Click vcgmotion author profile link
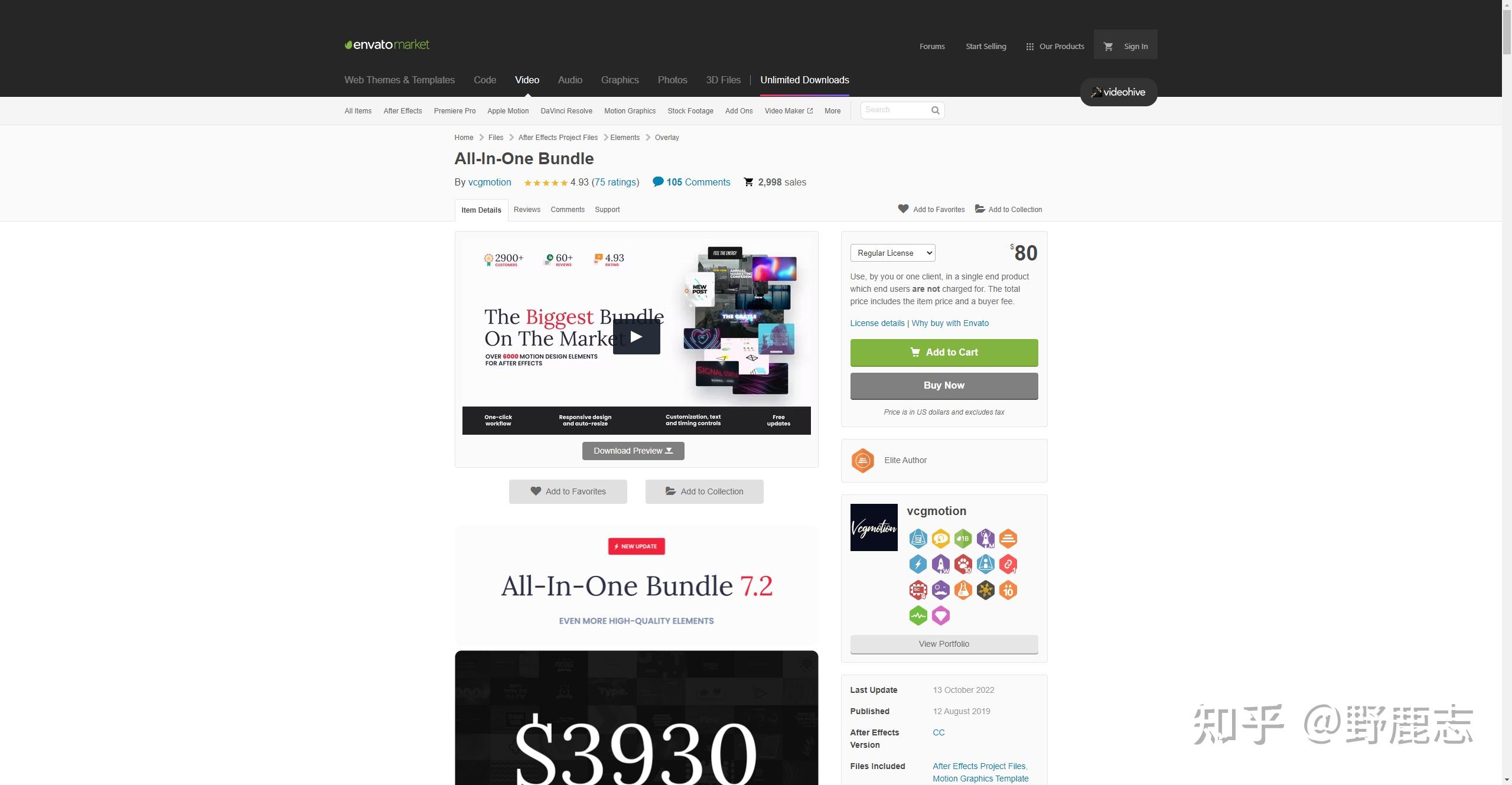 click(490, 182)
